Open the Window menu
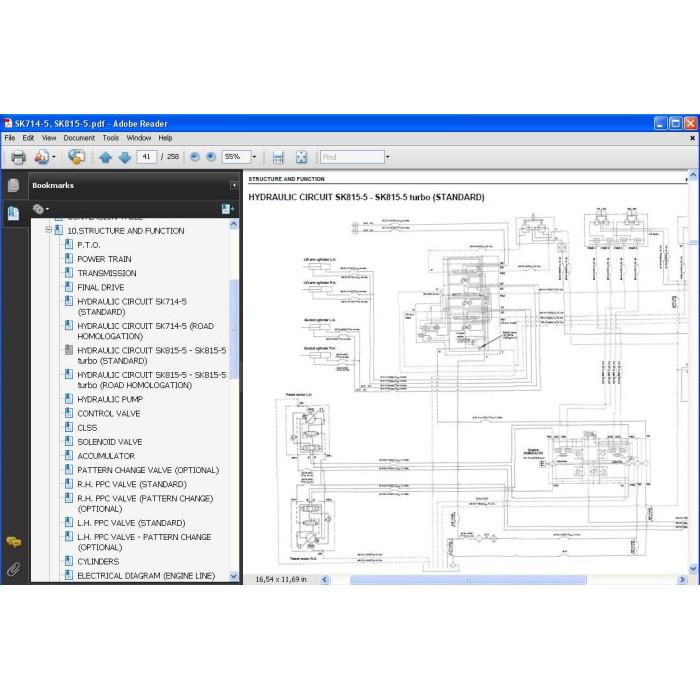This screenshot has width=700, height=700. [x=139, y=138]
